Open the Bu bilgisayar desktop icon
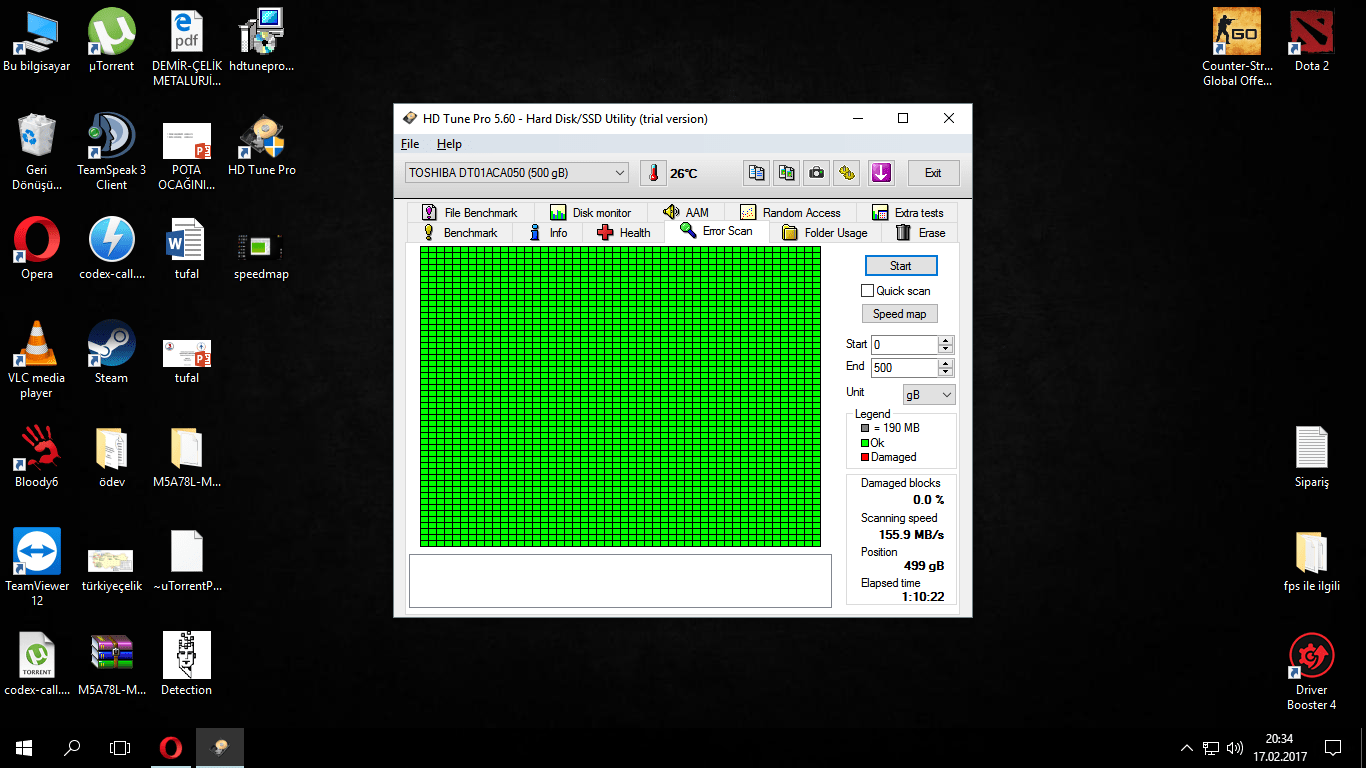The width and height of the screenshot is (1366, 768). pos(37,41)
